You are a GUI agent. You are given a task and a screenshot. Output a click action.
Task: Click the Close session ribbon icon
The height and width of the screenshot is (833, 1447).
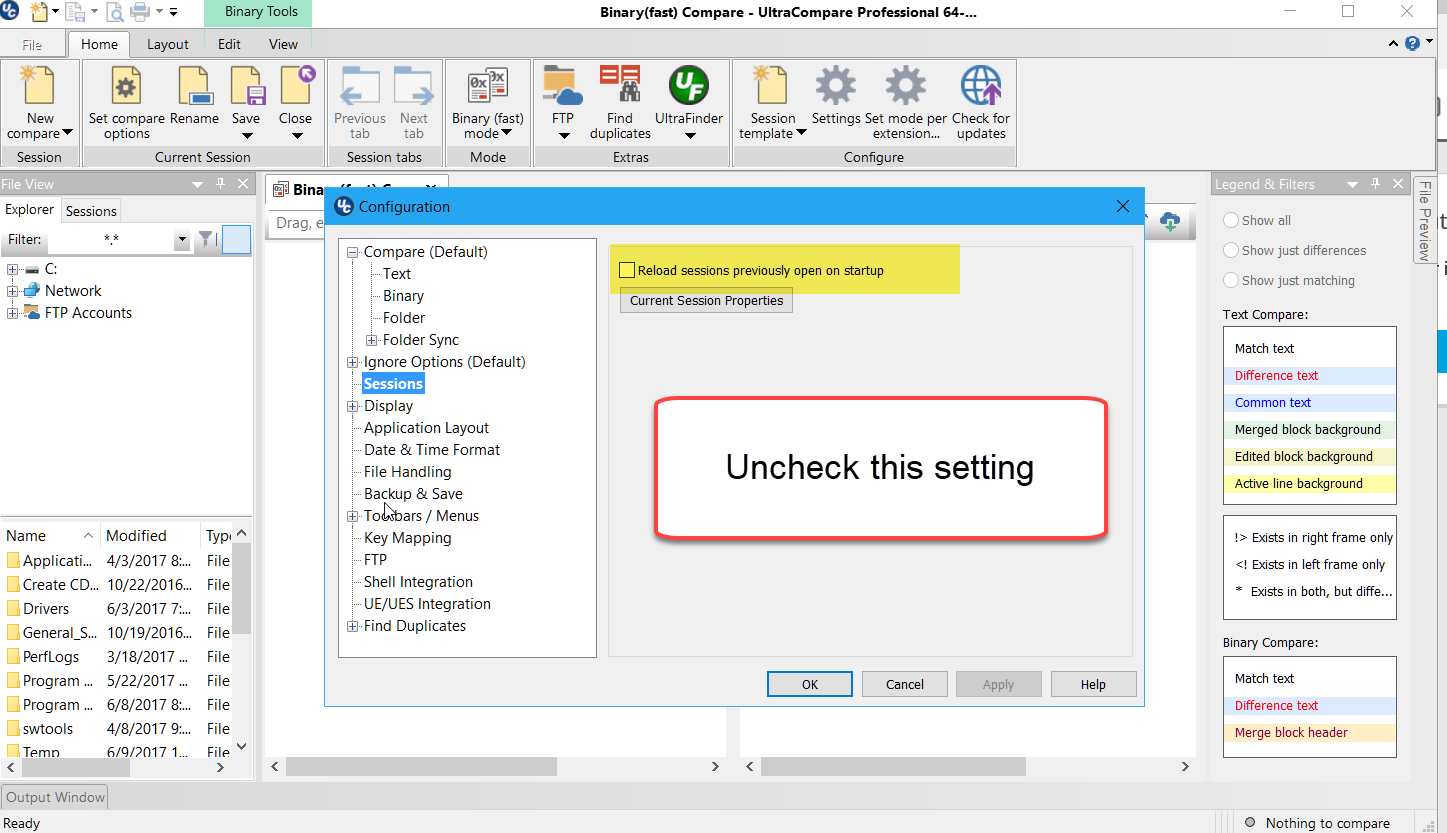(296, 86)
